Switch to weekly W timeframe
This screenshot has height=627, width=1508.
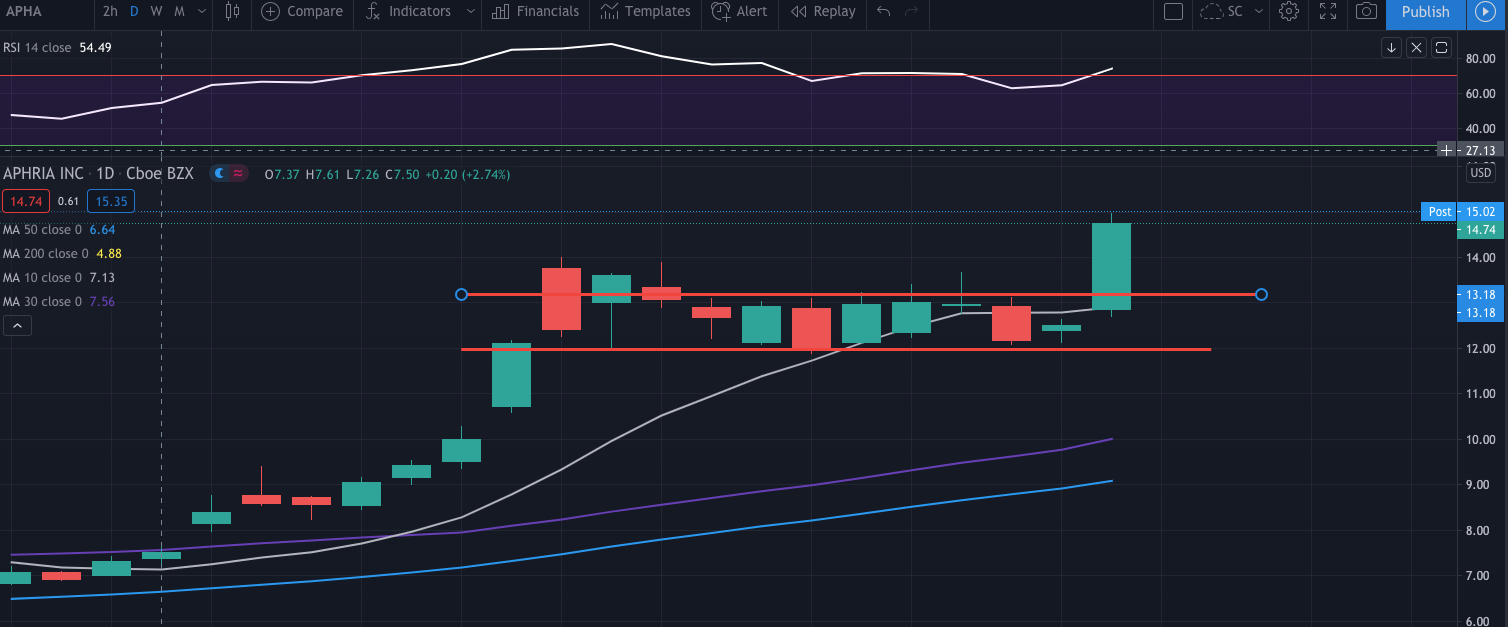[156, 12]
